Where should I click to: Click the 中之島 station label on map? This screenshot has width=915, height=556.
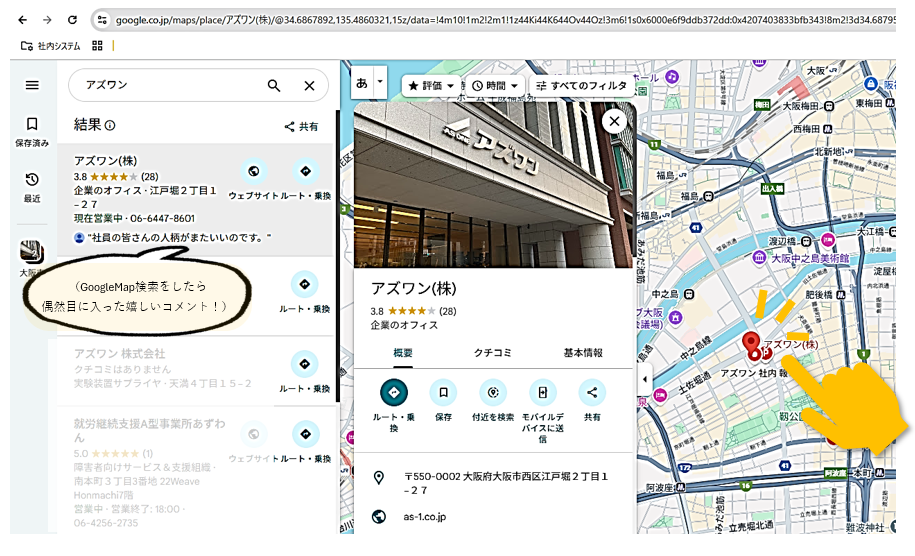pos(665,294)
